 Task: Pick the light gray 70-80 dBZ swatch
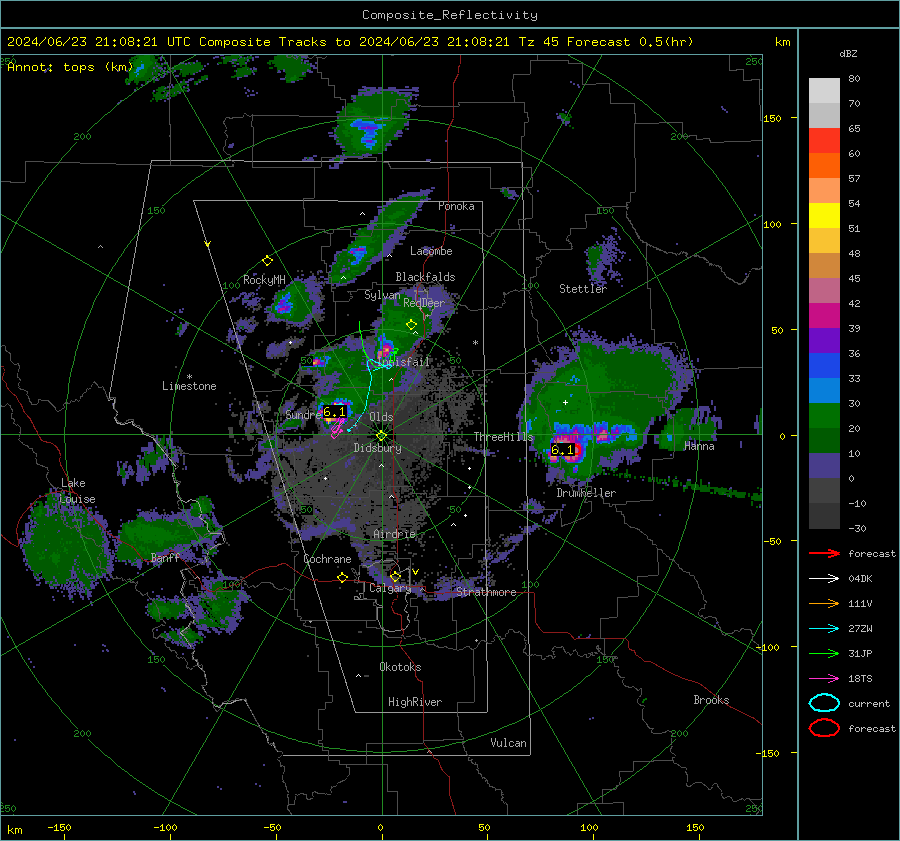pos(824,91)
